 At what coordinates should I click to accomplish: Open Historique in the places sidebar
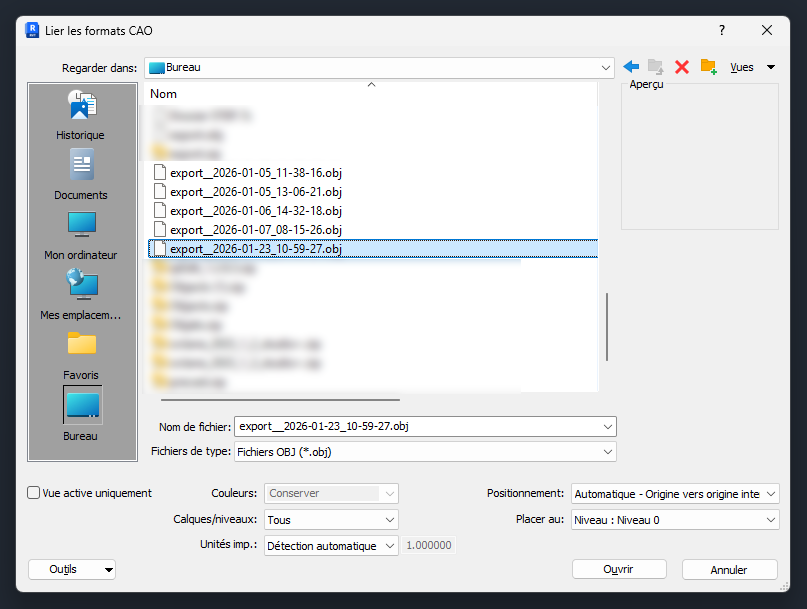tap(81, 114)
